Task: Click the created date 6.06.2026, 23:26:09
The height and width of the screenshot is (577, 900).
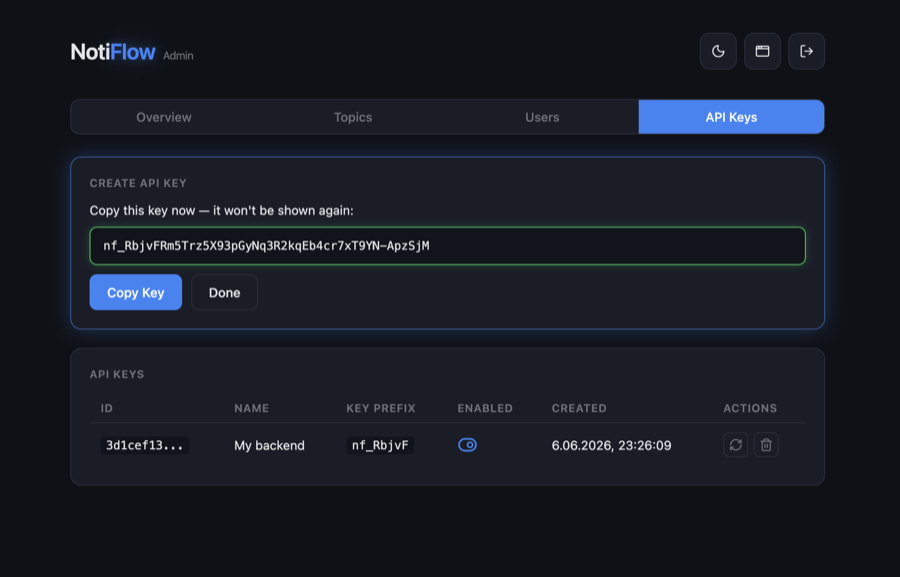Action: coord(611,446)
